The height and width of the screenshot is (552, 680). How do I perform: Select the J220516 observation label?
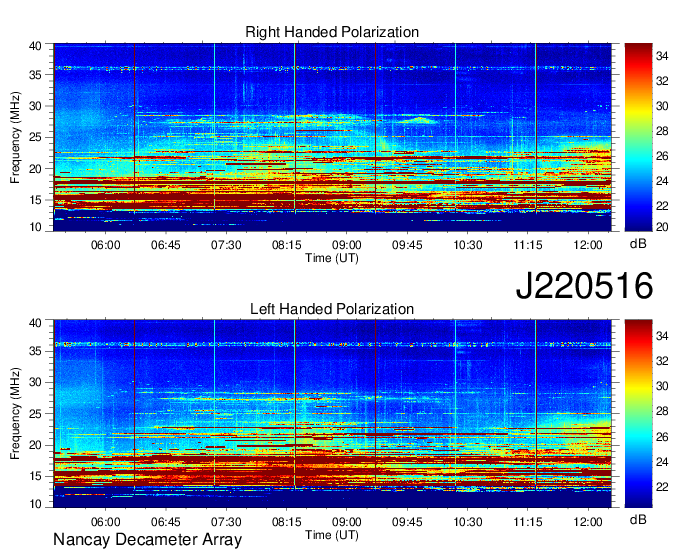coord(584,286)
